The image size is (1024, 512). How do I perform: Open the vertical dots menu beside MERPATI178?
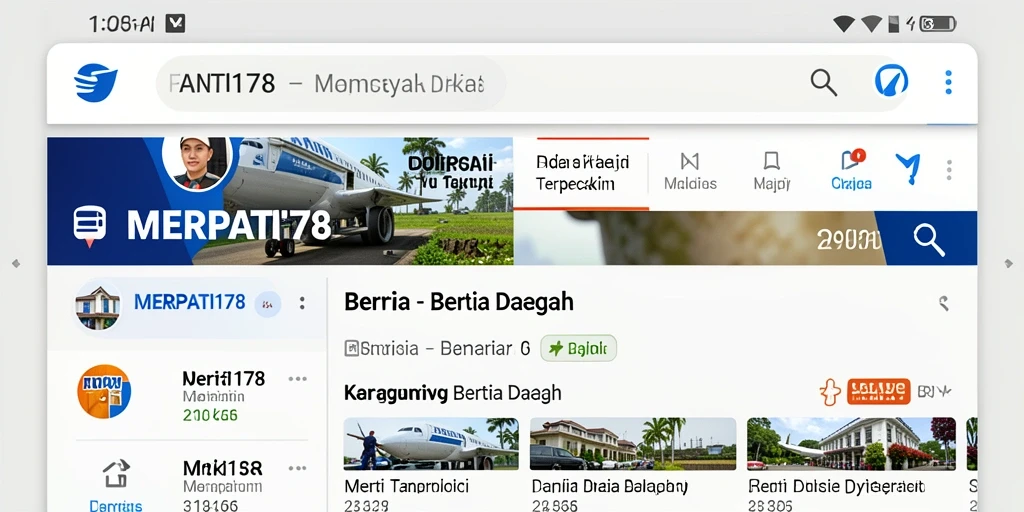[x=302, y=303]
